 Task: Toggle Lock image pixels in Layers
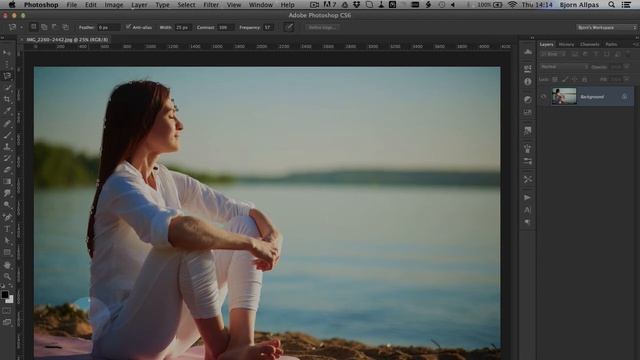pos(565,79)
